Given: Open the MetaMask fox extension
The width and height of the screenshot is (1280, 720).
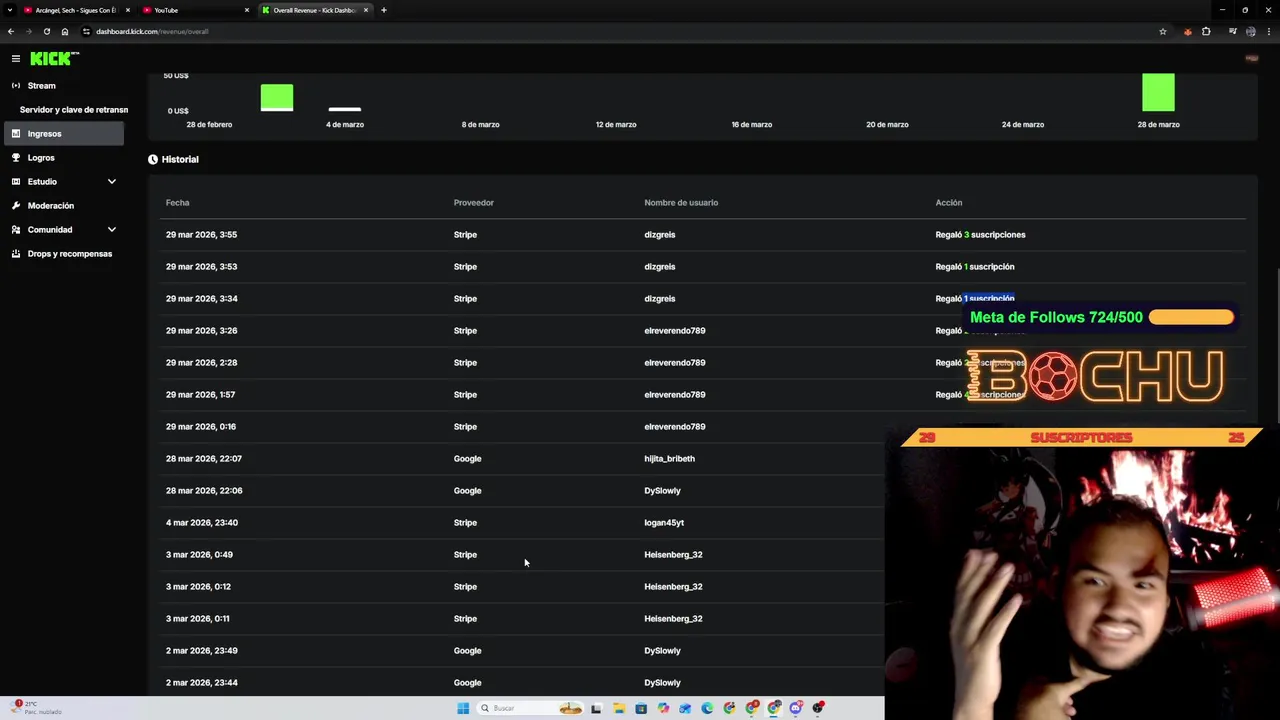Looking at the screenshot, I should click(1187, 31).
